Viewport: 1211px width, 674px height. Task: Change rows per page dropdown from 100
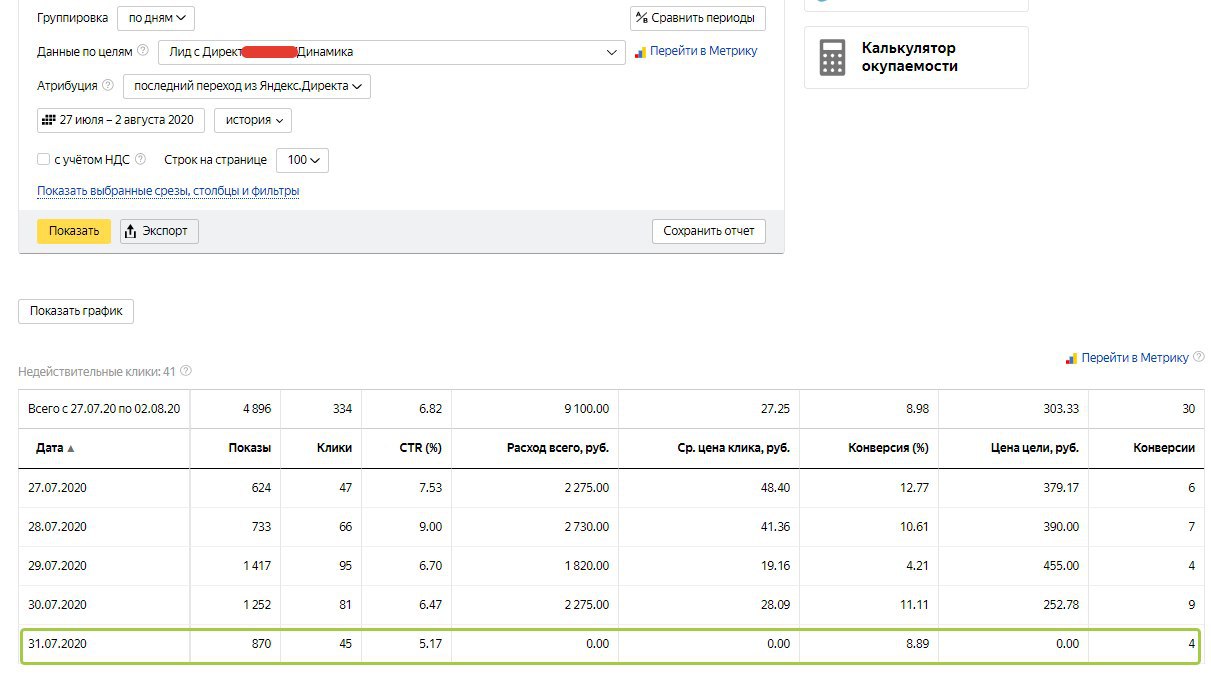pyautogui.click(x=302, y=160)
